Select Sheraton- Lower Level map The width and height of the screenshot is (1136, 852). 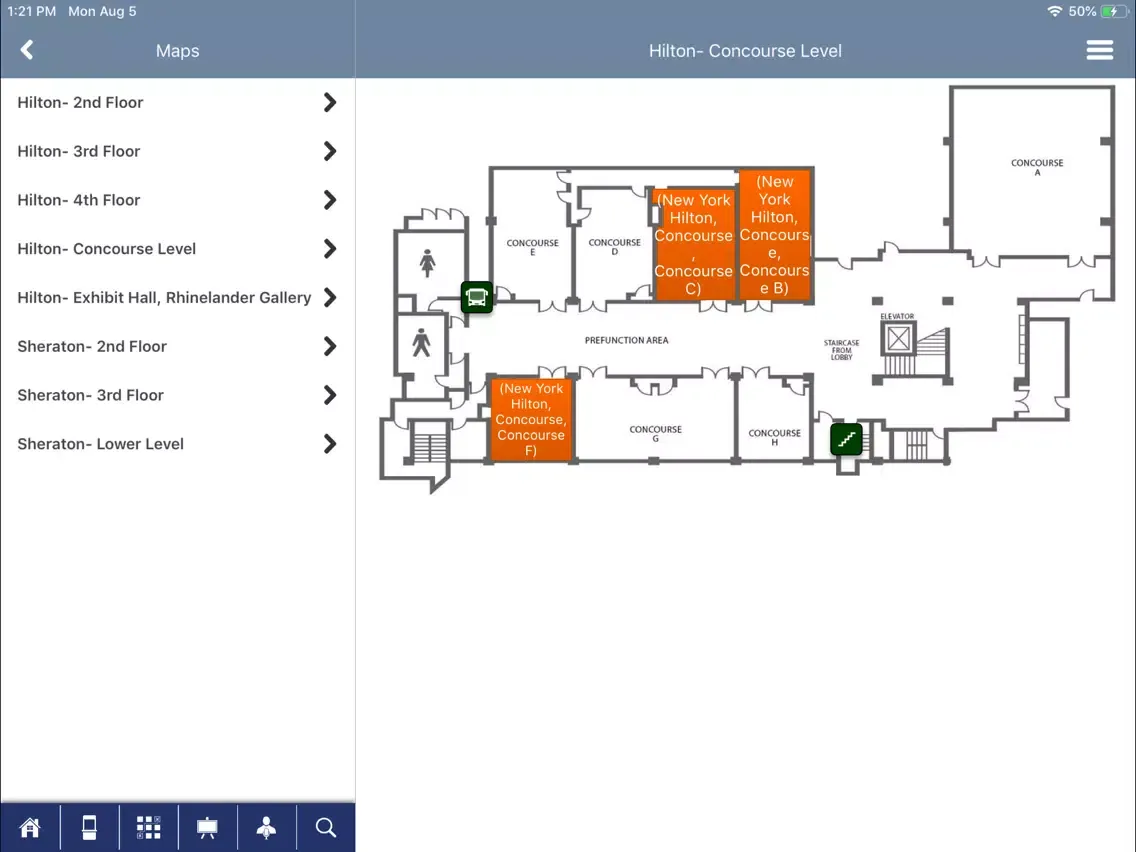click(178, 443)
